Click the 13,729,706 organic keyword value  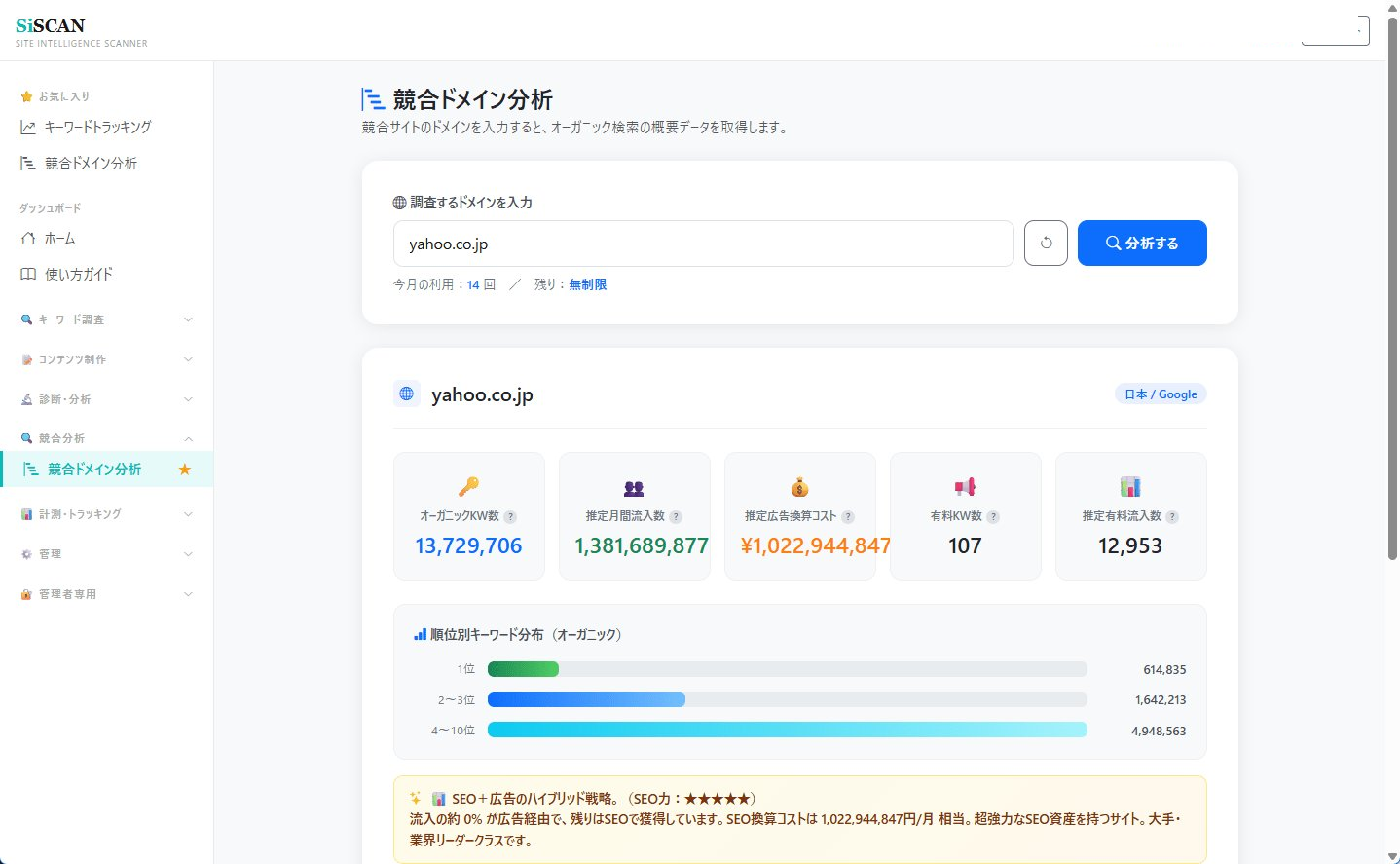[468, 546]
